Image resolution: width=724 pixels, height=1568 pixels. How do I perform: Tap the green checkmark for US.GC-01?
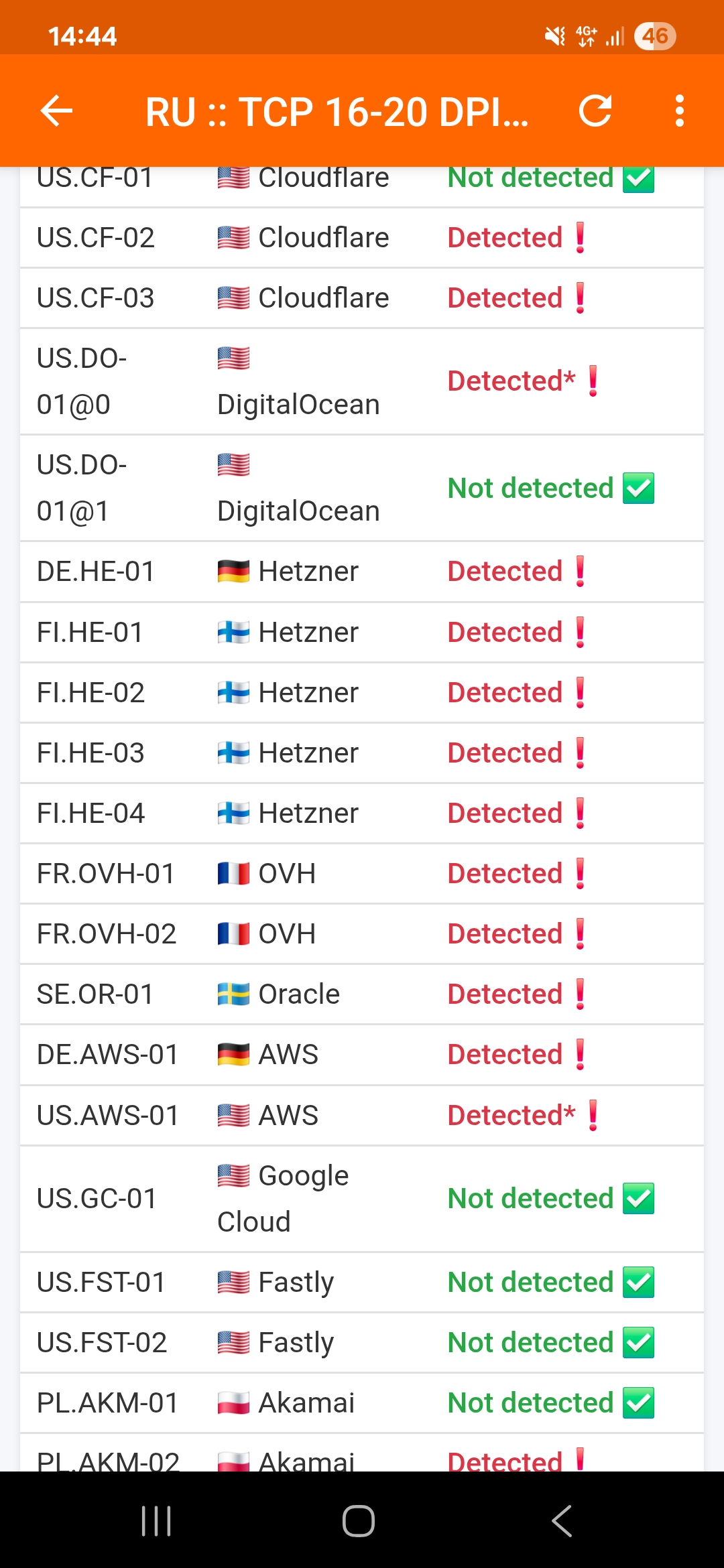coord(638,1199)
